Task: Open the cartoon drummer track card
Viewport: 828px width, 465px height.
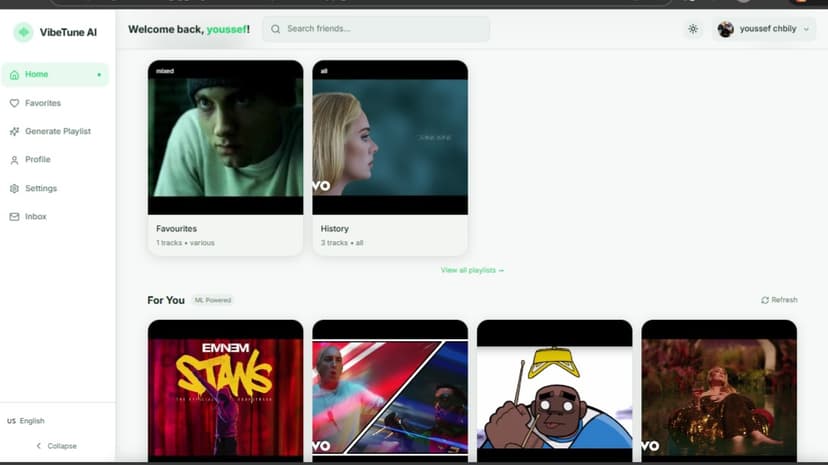Action: click(x=554, y=391)
